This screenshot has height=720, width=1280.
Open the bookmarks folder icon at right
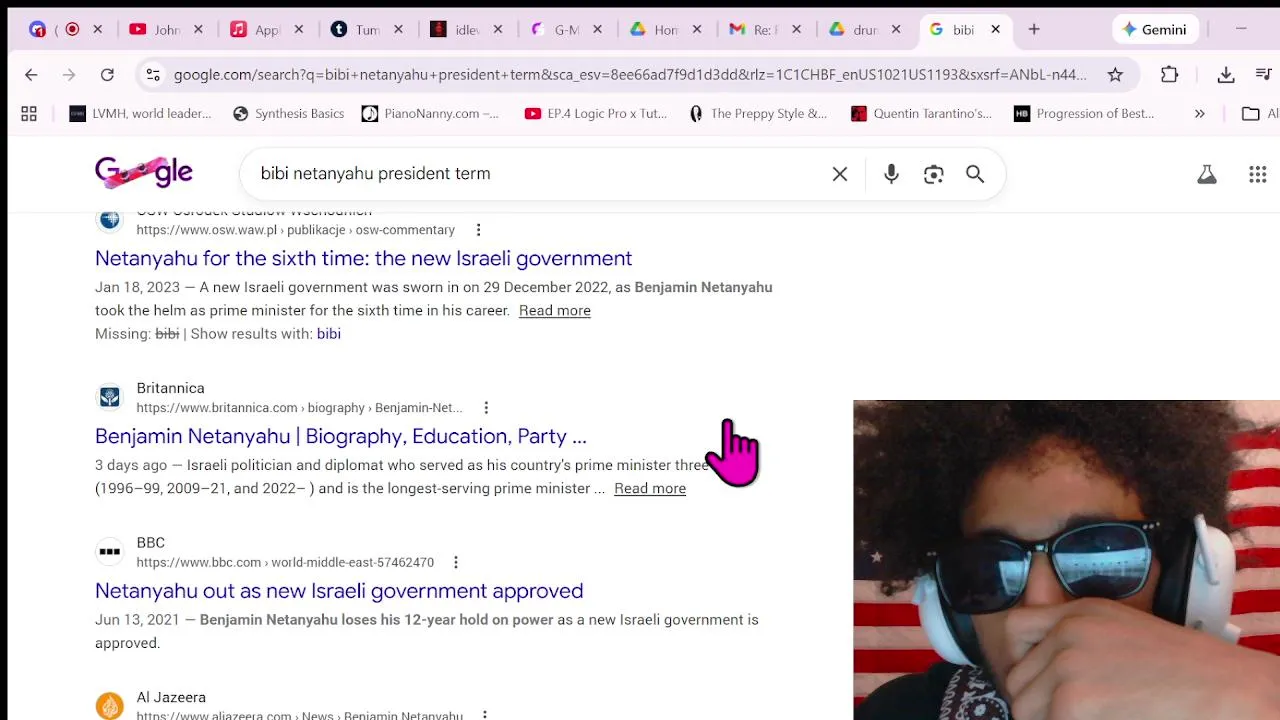tap(1250, 114)
